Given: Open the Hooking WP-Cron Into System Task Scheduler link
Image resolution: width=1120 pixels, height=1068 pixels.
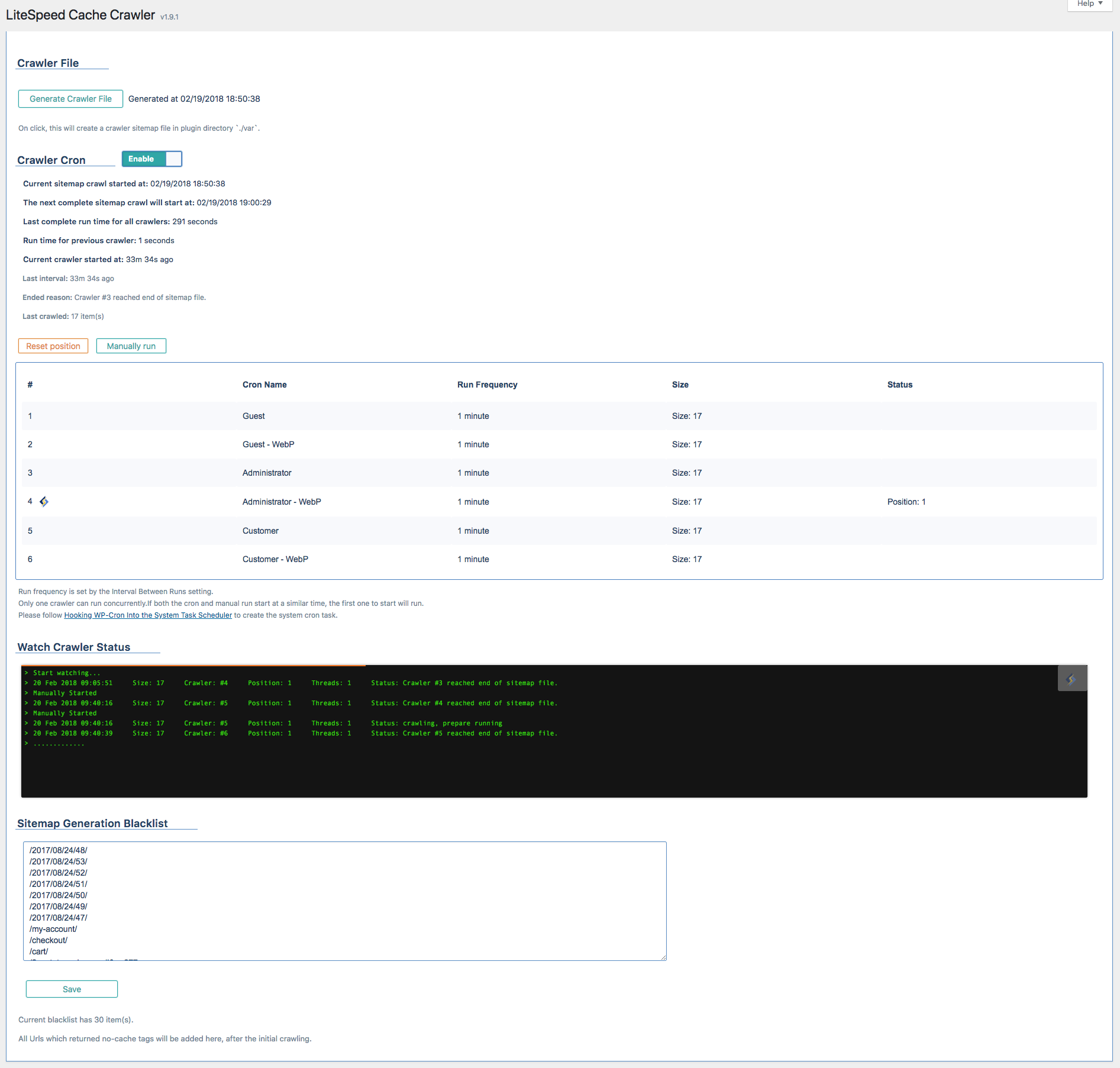Looking at the screenshot, I should pyautogui.click(x=148, y=615).
